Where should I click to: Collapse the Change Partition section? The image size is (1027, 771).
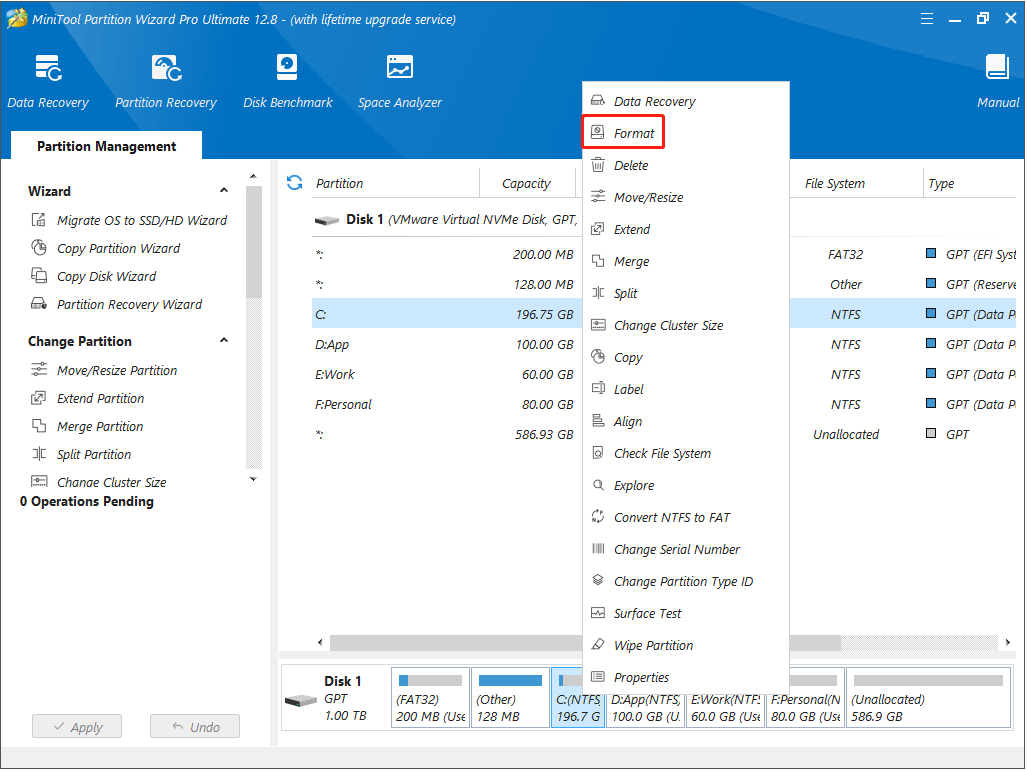[x=224, y=341]
